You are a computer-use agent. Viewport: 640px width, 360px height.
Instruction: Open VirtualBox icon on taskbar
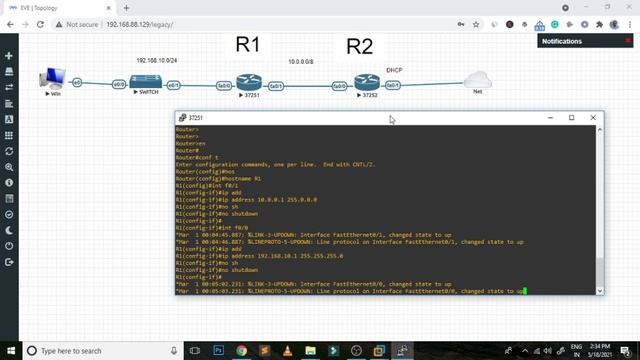point(379,351)
